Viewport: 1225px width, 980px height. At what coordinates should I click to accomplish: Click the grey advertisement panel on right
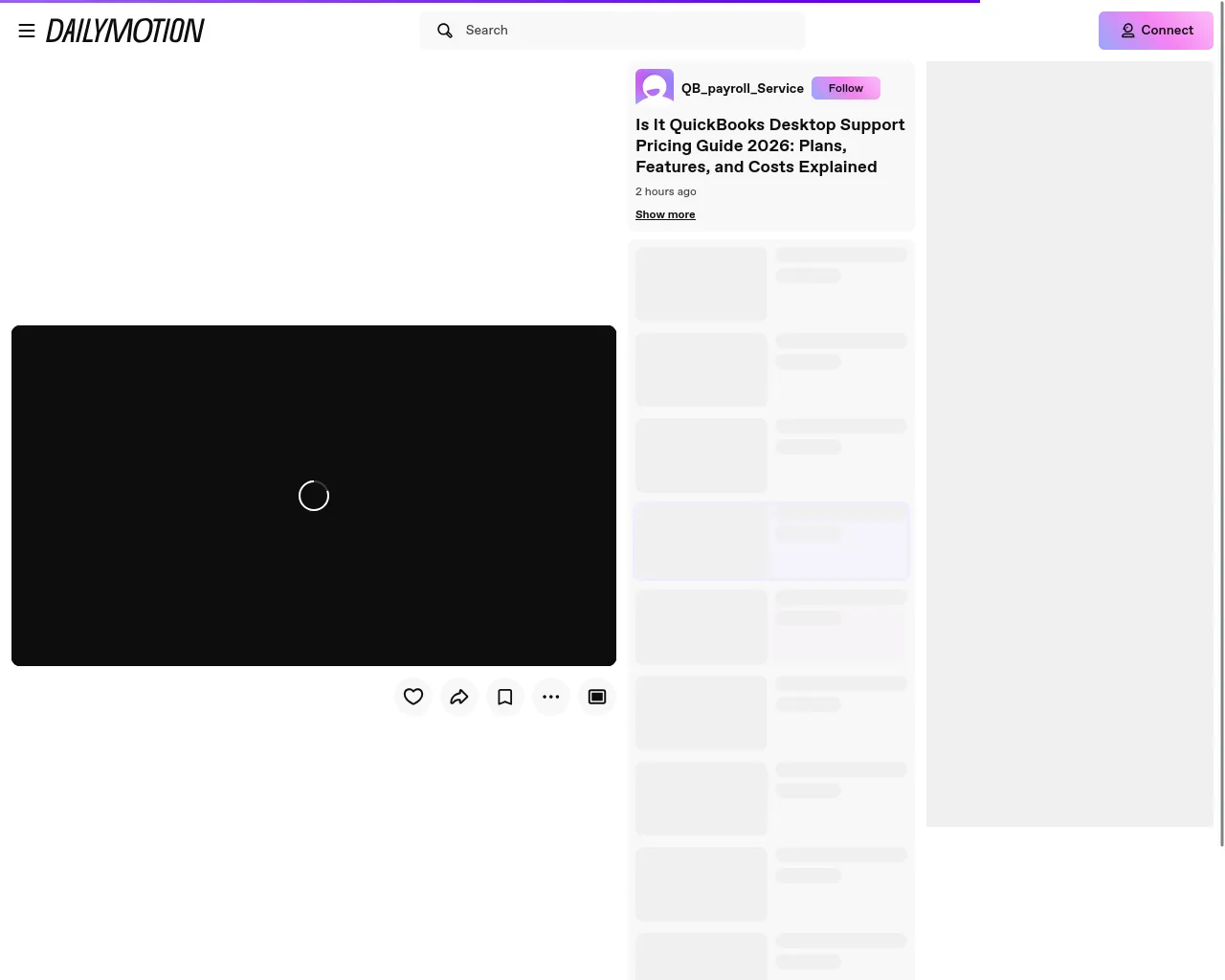1070,444
